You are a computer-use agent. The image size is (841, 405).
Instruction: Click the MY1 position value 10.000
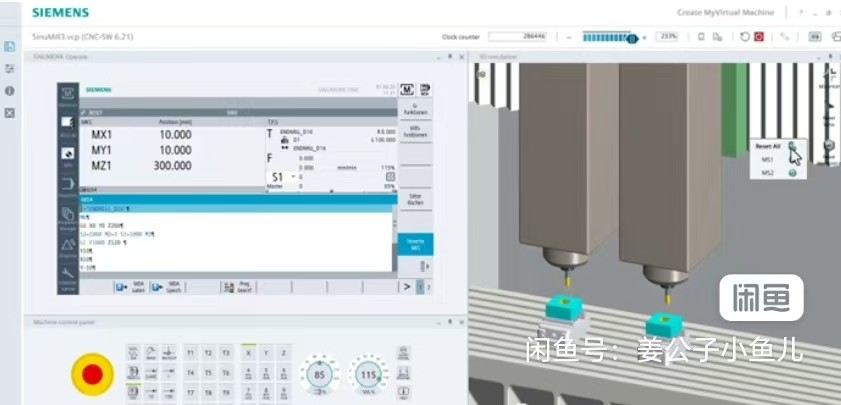point(175,150)
